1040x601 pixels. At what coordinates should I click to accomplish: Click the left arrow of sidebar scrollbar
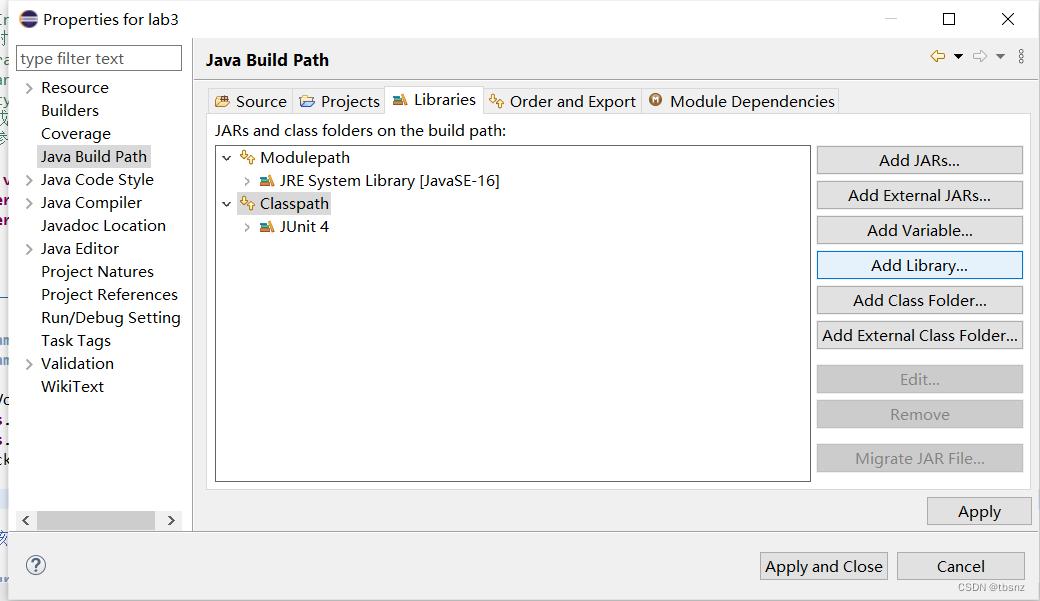pyautogui.click(x=26, y=521)
